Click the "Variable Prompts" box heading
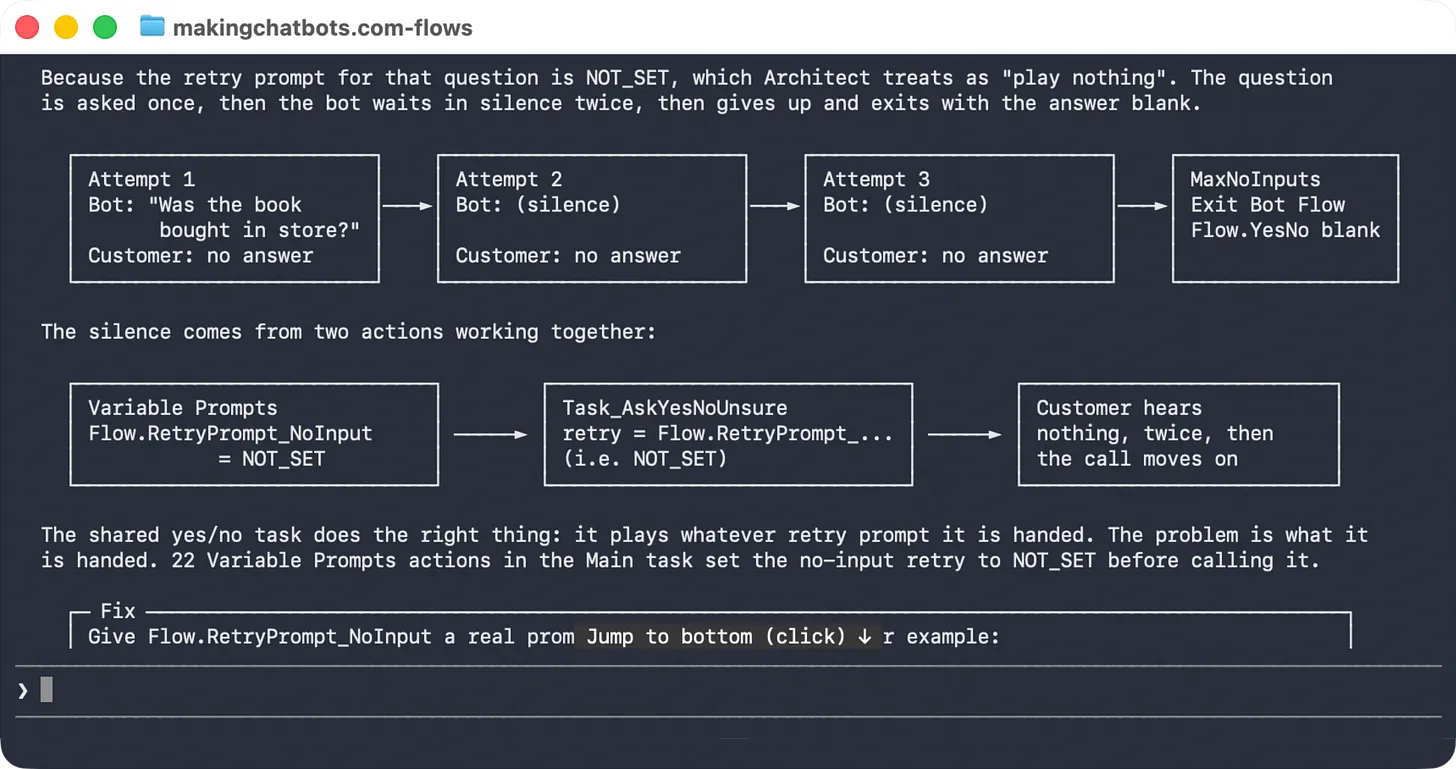Image resolution: width=1456 pixels, height=769 pixels. click(x=183, y=408)
